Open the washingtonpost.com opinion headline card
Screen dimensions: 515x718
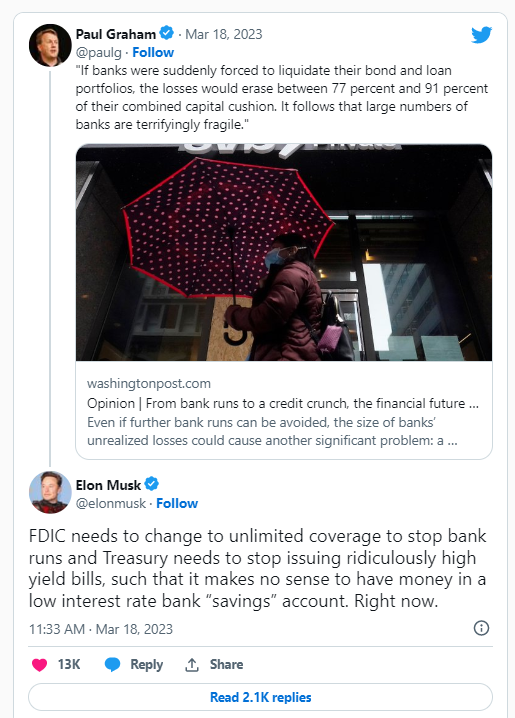point(284,411)
